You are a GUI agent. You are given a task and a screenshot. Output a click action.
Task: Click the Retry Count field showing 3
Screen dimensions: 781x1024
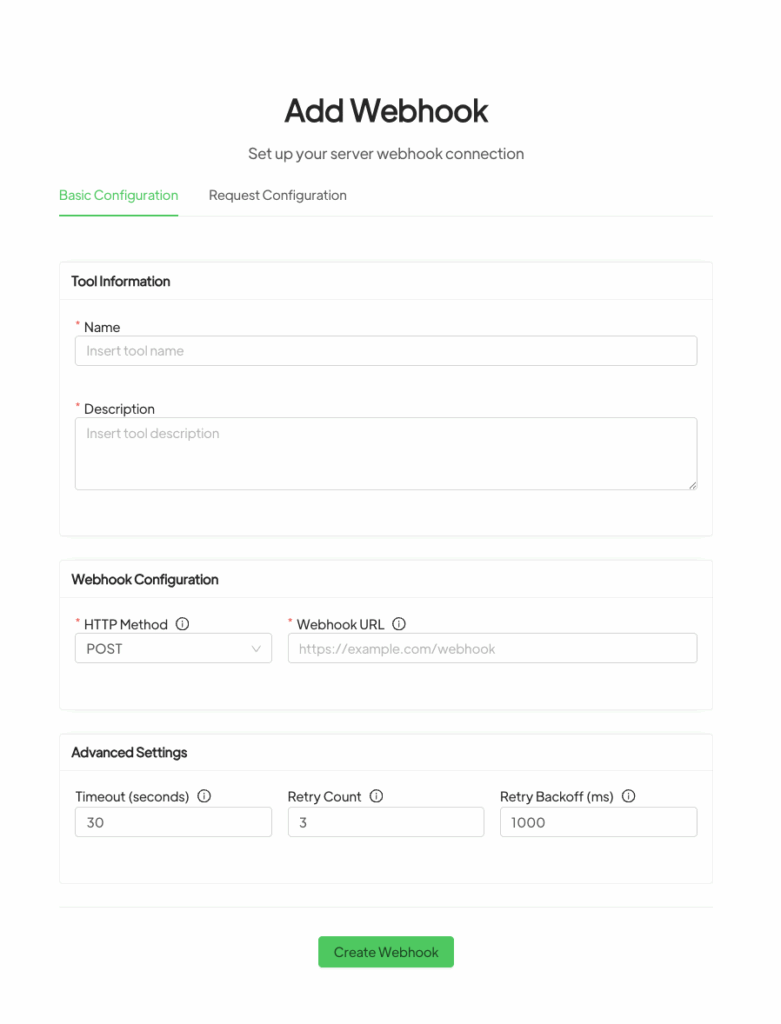pyautogui.click(x=386, y=823)
